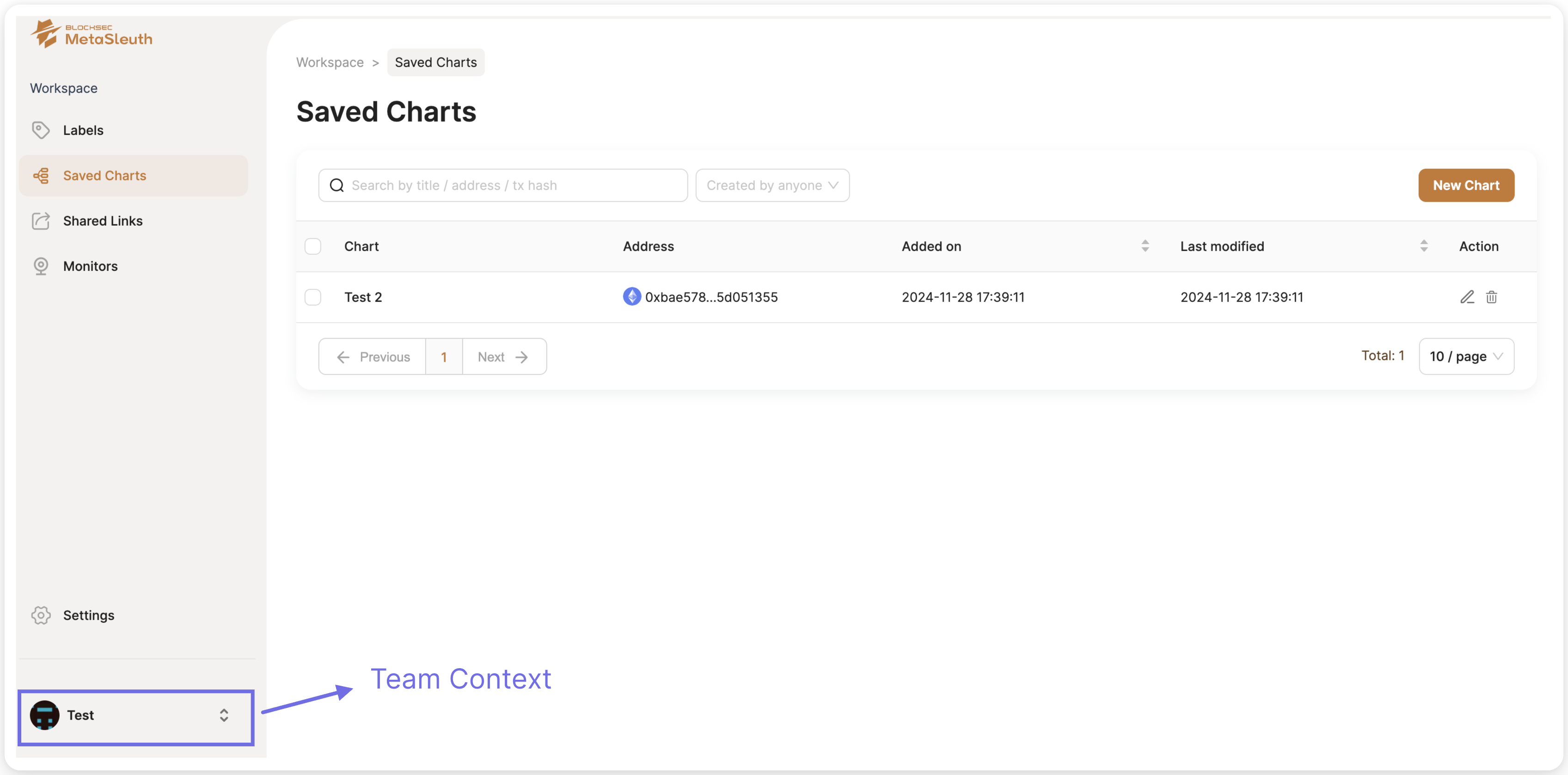The height and width of the screenshot is (775, 1568).
Task: Open Monitors in the sidebar
Action: [x=90, y=266]
